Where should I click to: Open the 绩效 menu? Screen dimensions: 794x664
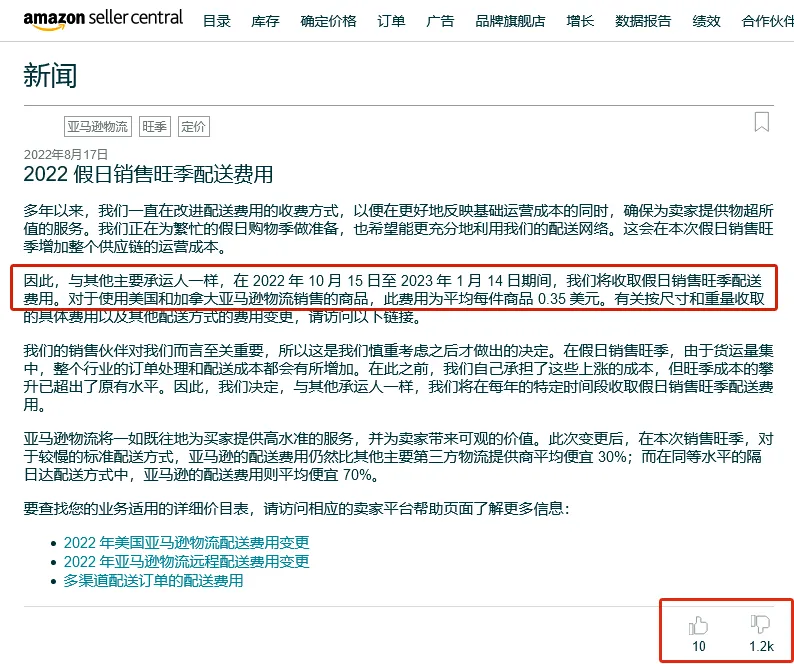tap(706, 21)
